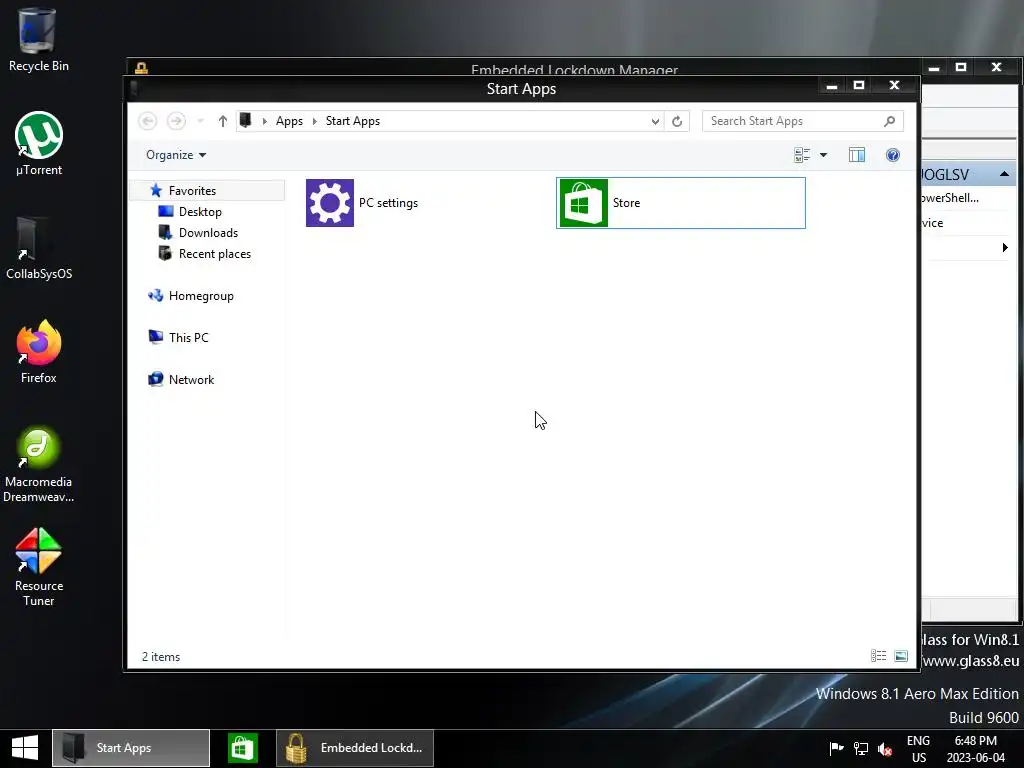Switch to Embedded Lockdown Manager taskbar button

(355, 748)
